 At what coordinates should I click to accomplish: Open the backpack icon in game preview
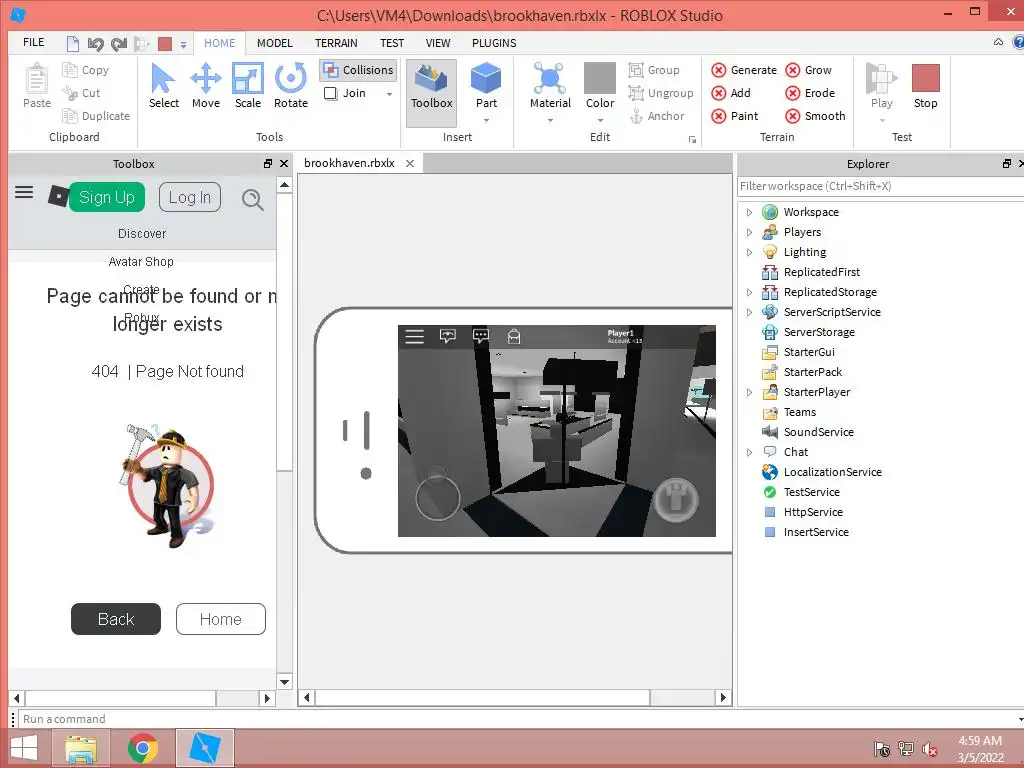pos(514,336)
